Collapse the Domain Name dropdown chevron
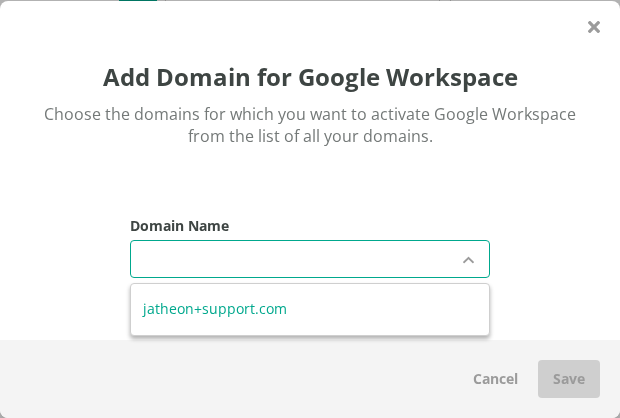Screen dimensions: 620x418 (x=468, y=260)
